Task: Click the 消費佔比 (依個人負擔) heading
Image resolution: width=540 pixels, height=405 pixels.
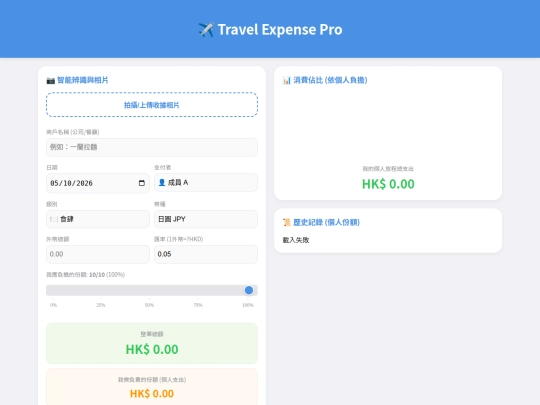Action: click(x=330, y=80)
